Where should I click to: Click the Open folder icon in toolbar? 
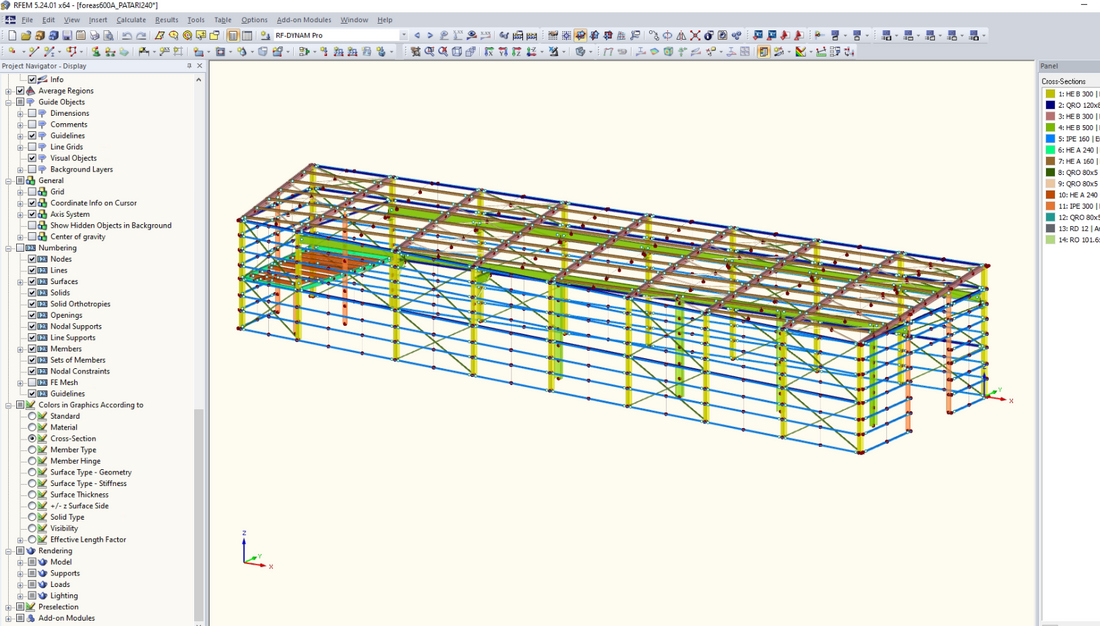tap(26, 36)
